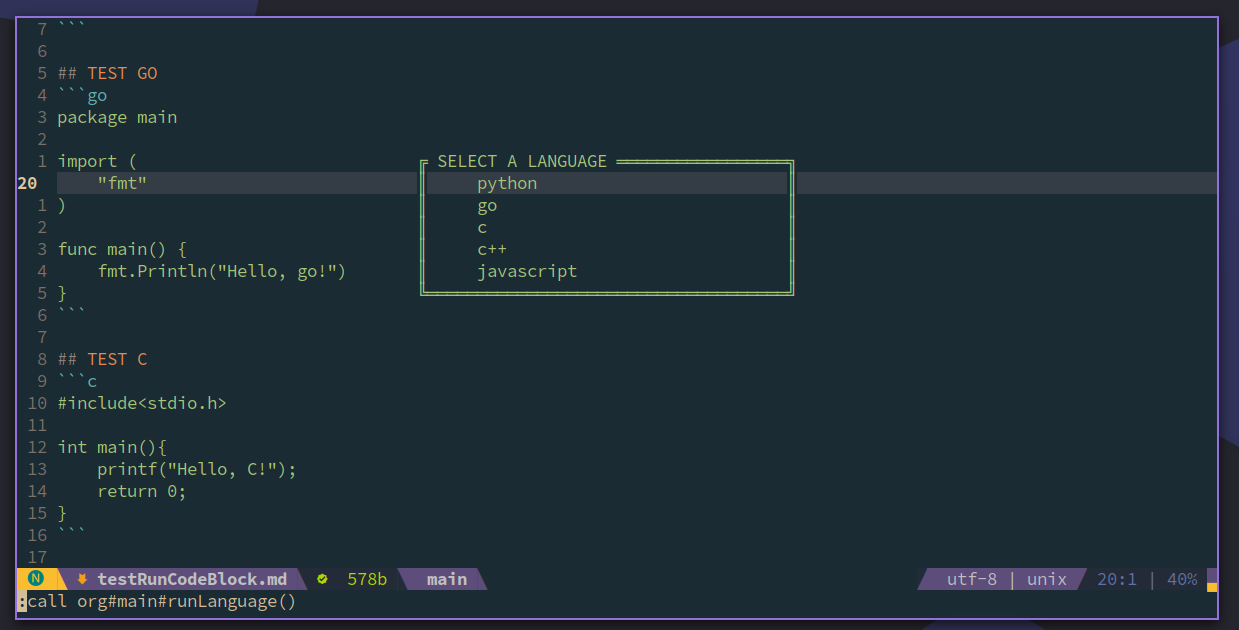Click the testRunCodeBlock.md filename in statusline
The image size is (1239, 630).
point(192,579)
